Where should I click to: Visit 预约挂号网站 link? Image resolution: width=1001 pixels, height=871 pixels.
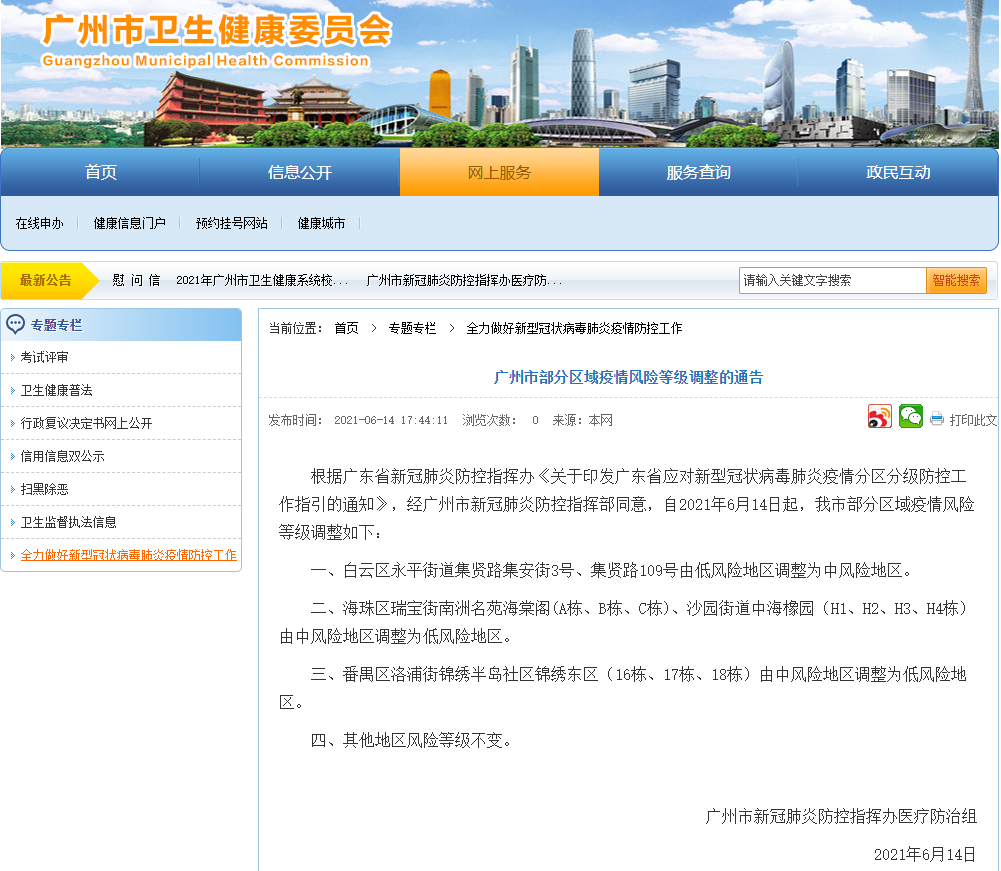(231, 224)
